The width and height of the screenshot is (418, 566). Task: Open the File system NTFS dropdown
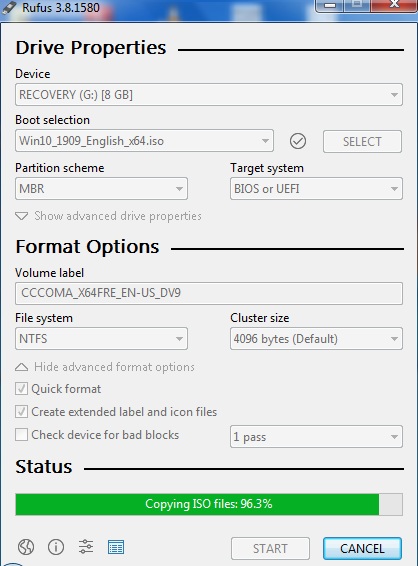pos(101,339)
